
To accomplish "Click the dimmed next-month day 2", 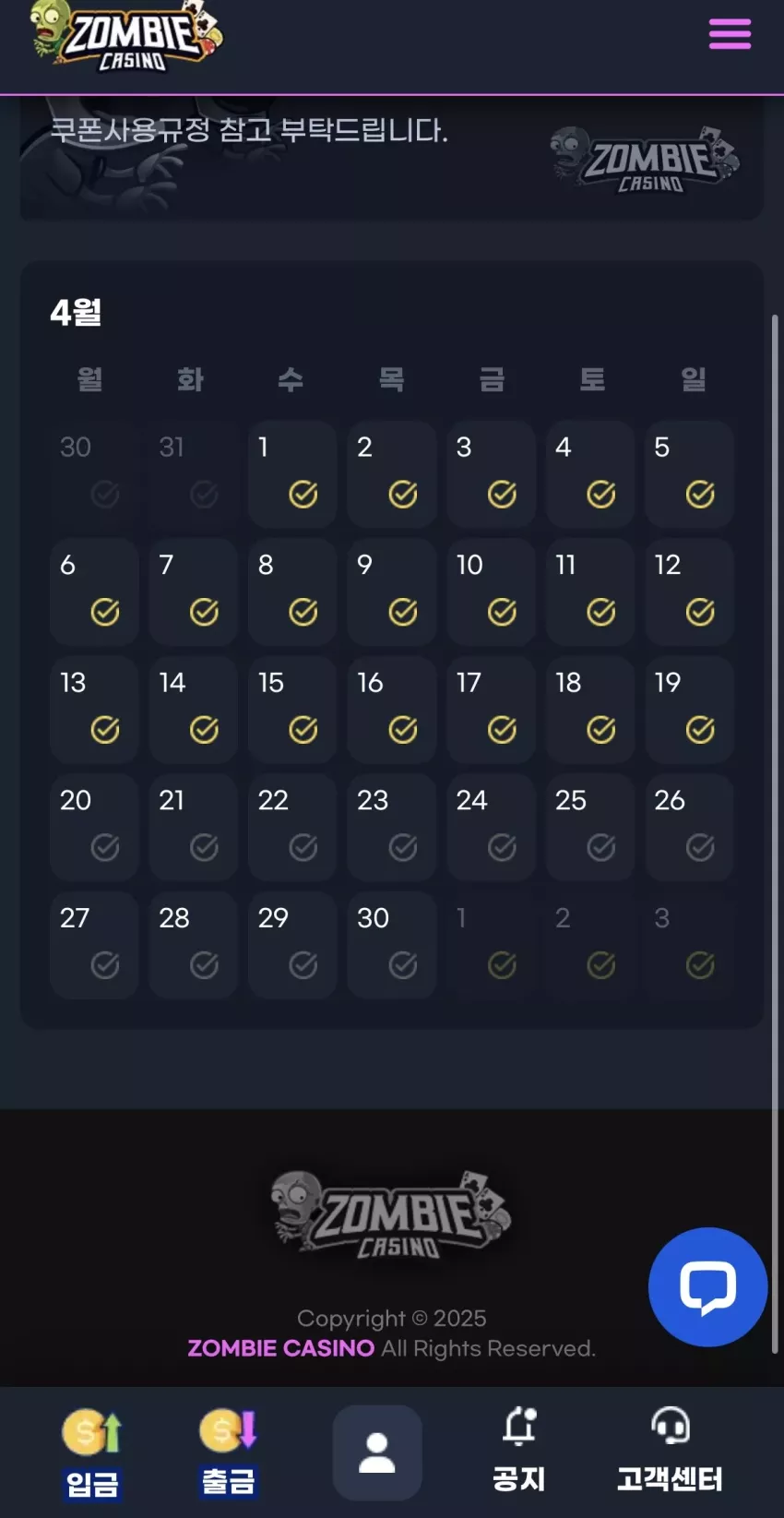I will (x=590, y=945).
